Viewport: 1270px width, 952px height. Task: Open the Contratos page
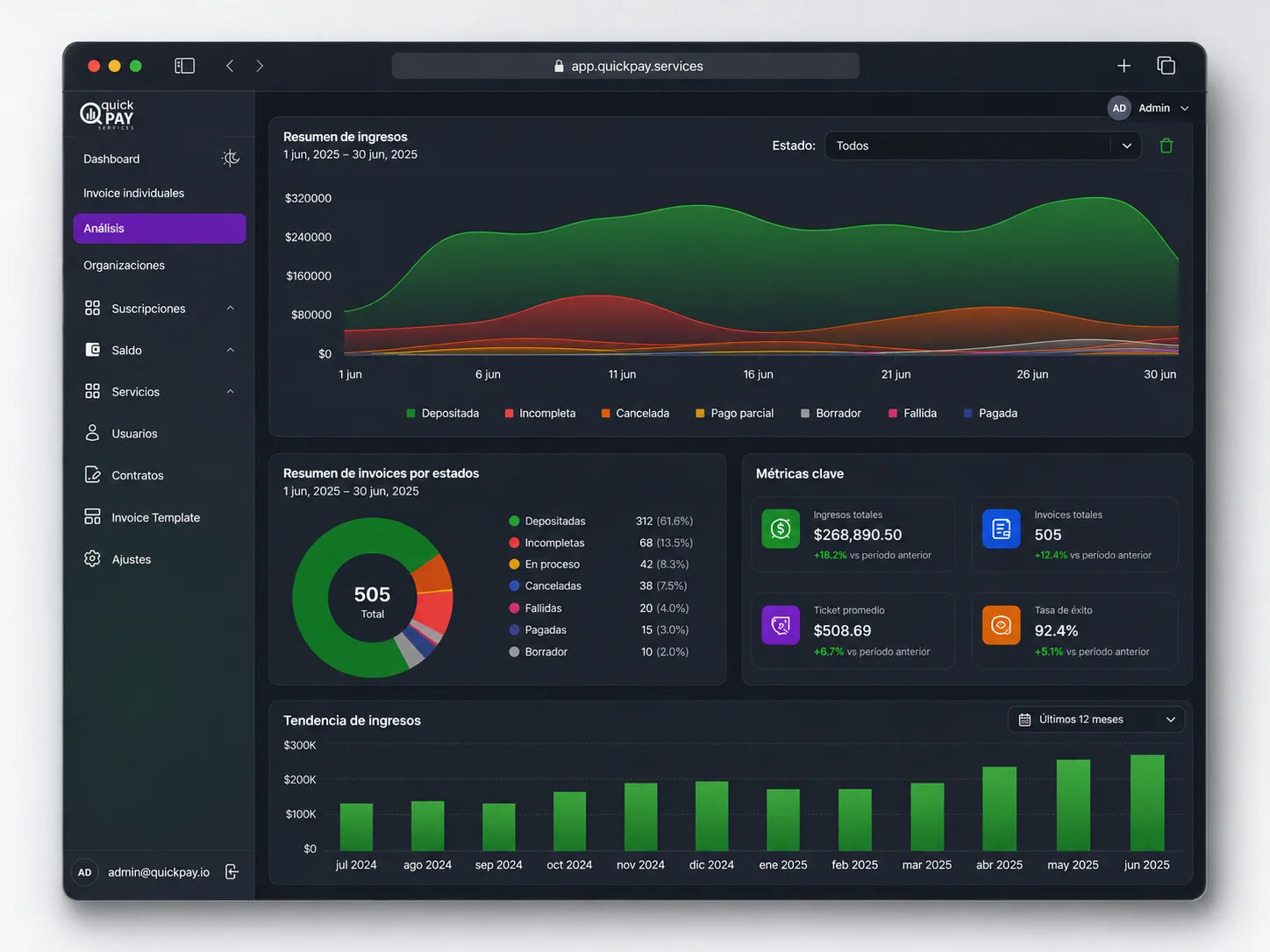coord(138,475)
